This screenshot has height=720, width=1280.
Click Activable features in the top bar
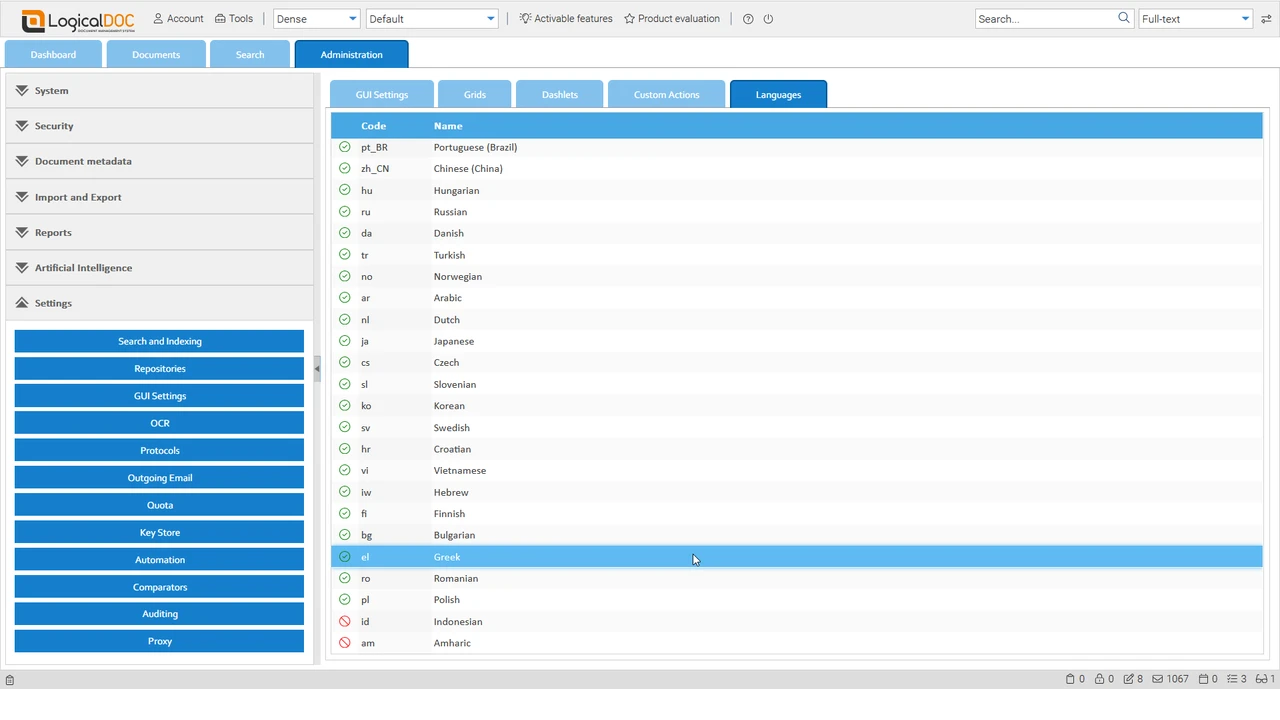tap(565, 18)
